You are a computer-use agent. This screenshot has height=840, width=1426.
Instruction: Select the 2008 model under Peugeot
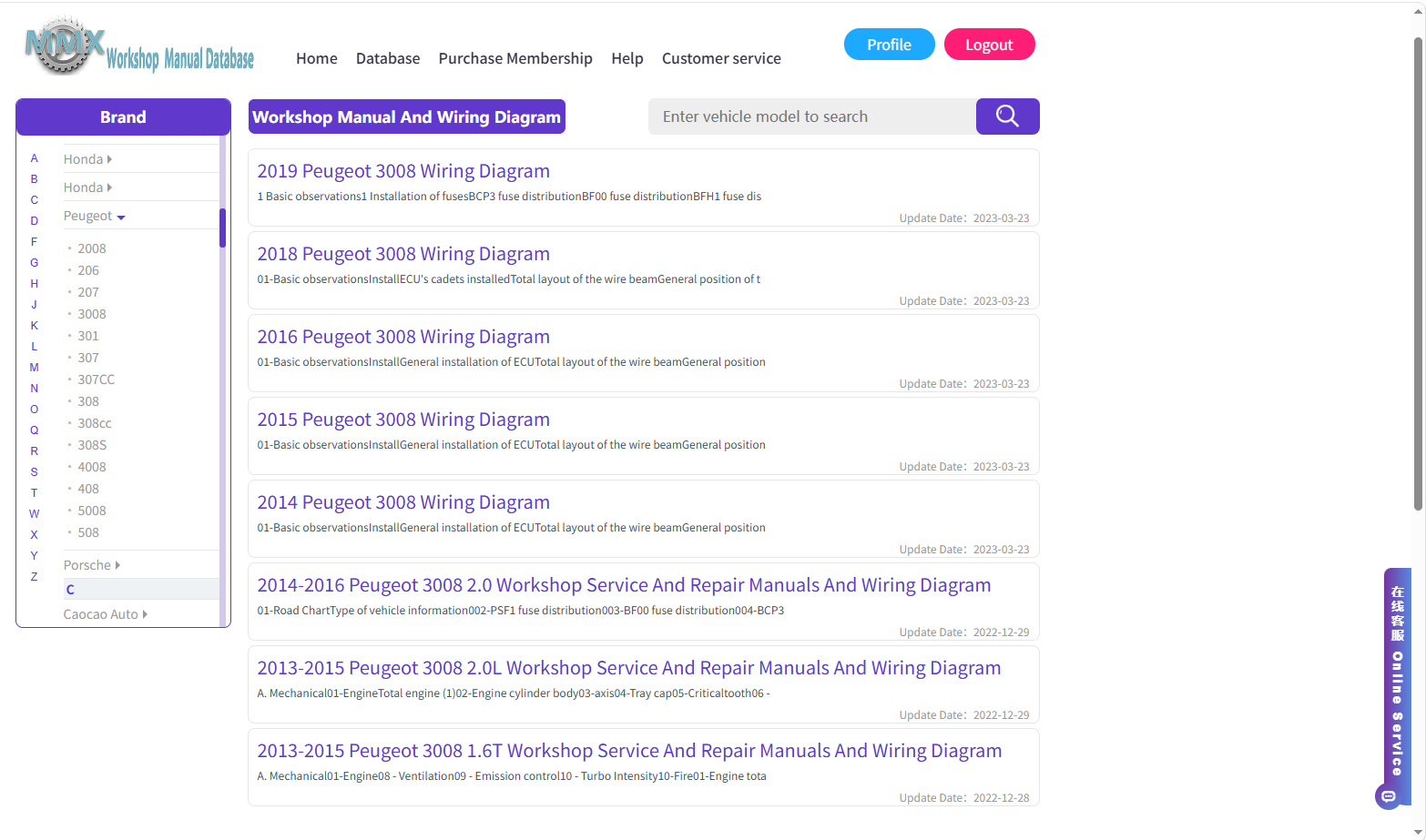click(92, 248)
